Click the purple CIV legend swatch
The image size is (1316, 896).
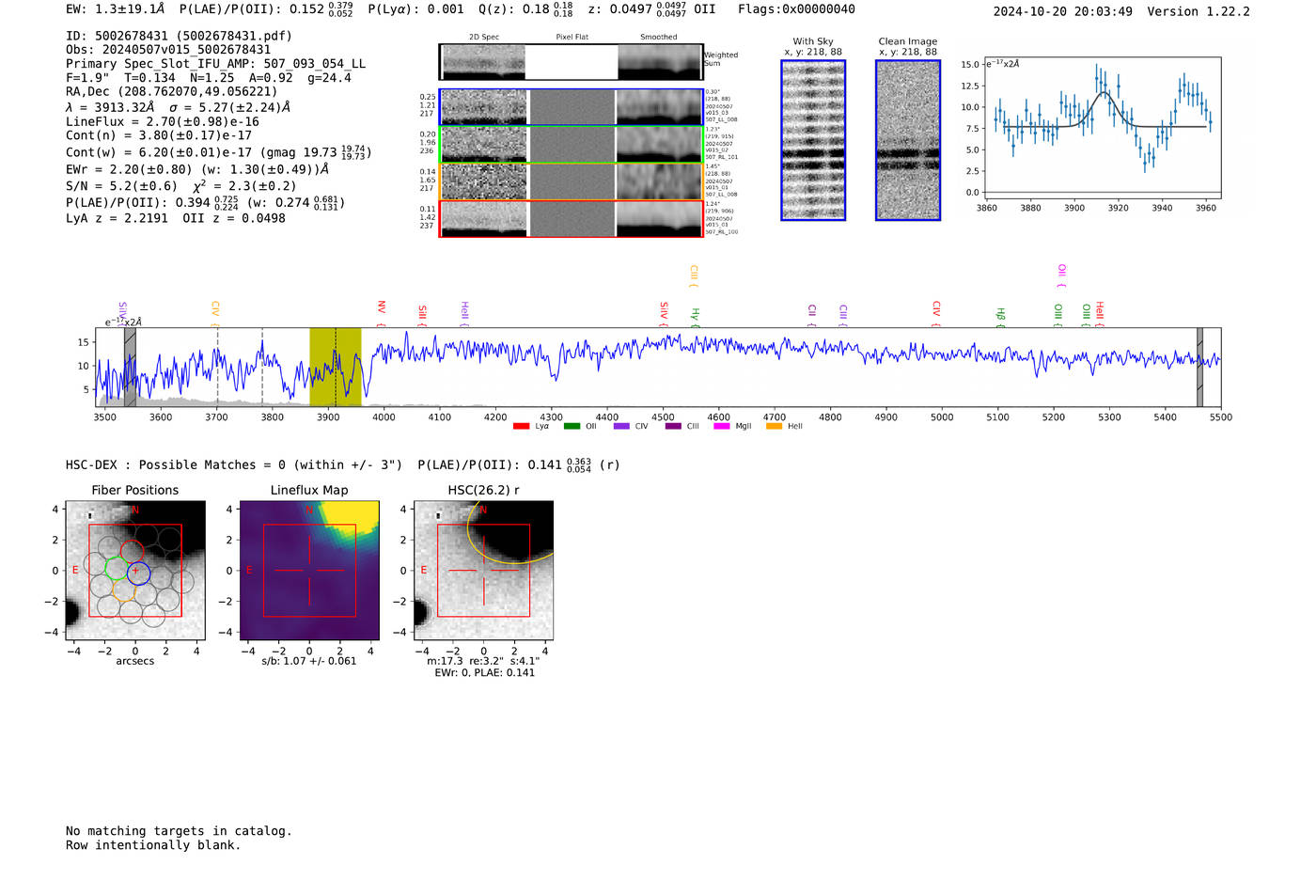coord(621,427)
